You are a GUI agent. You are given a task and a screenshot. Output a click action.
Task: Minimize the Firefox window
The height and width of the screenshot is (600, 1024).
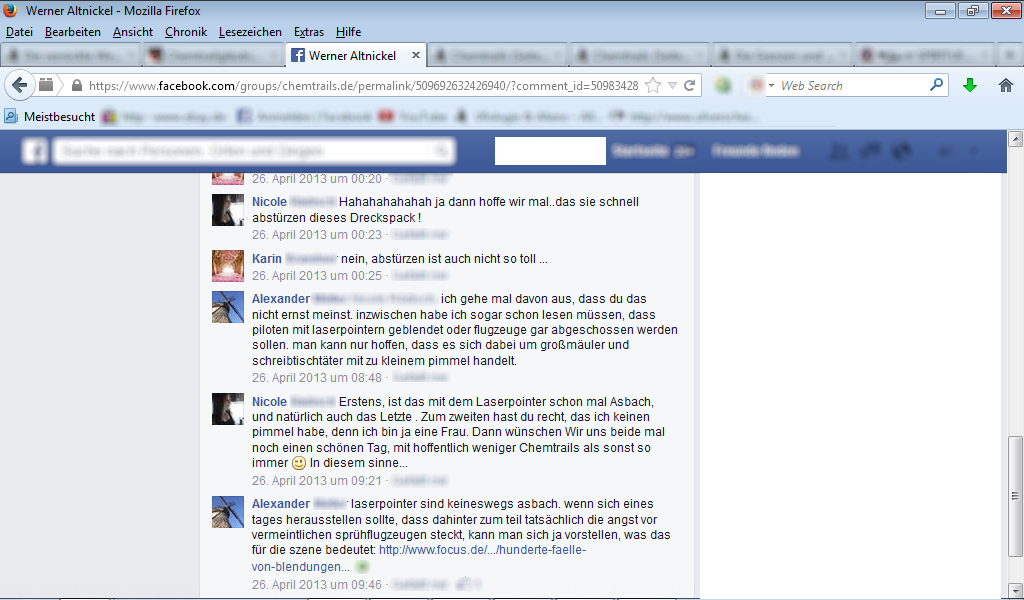(x=940, y=10)
